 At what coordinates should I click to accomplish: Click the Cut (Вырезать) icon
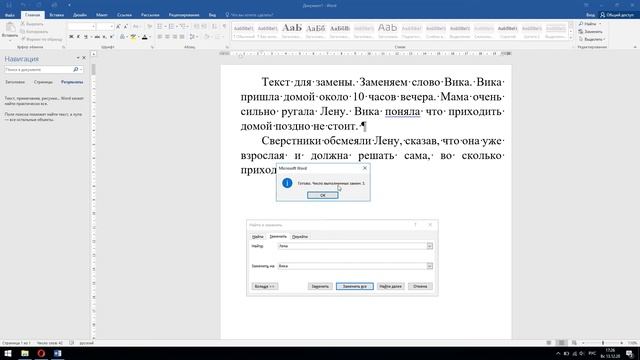23,24
